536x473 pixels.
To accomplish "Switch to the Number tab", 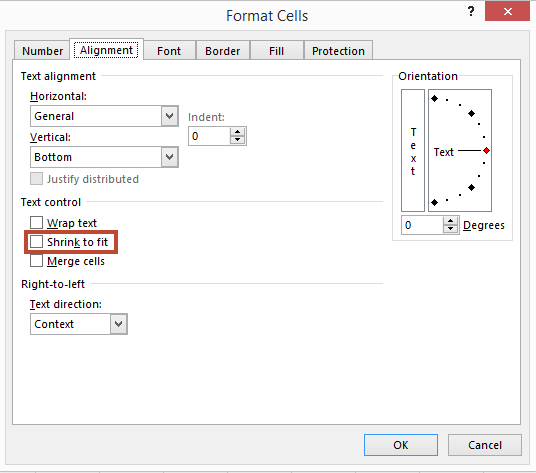I will [x=42, y=51].
